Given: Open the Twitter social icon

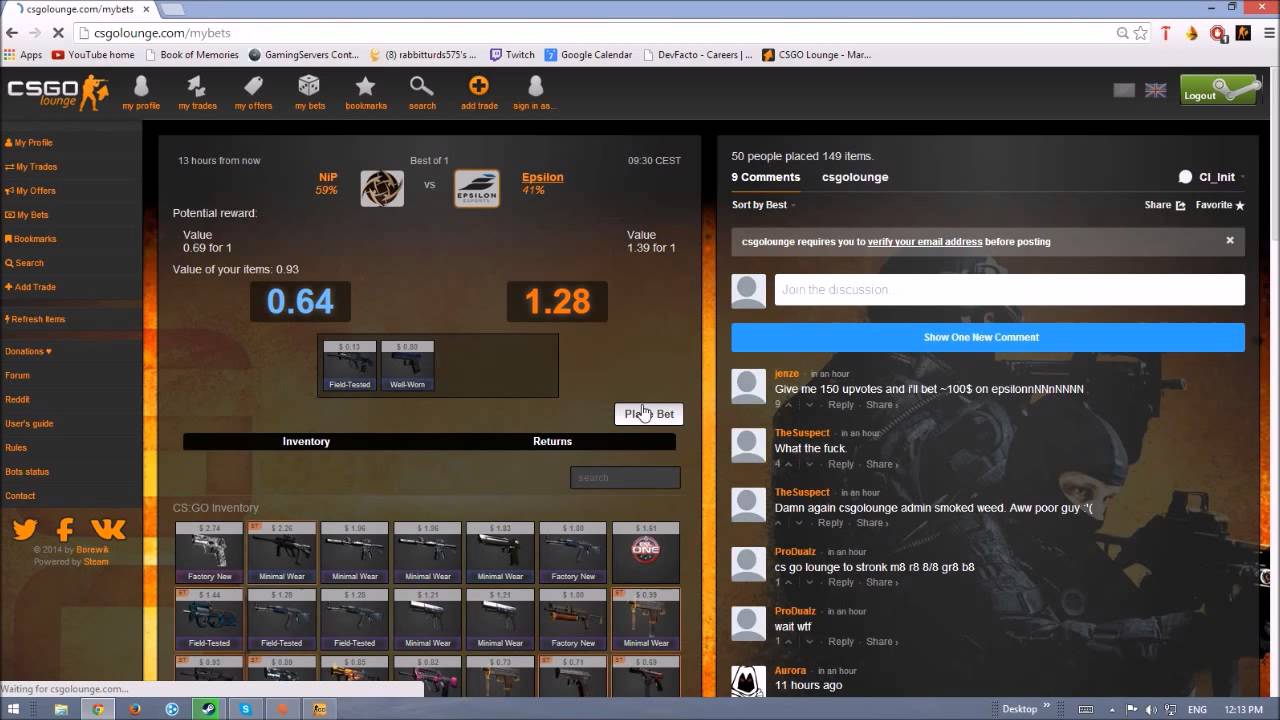Looking at the screenshot, I should click(x=25, y=529).
